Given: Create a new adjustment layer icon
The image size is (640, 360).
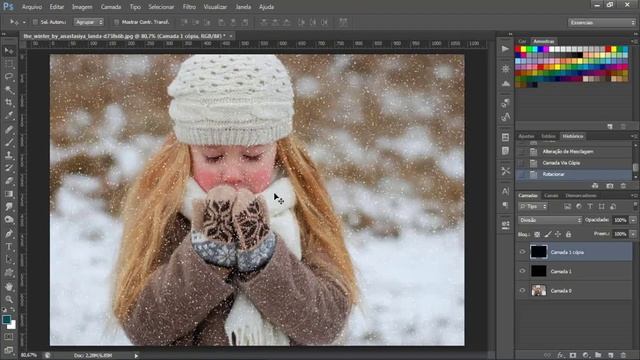Looking at the screenshot, I should (586, 356).
